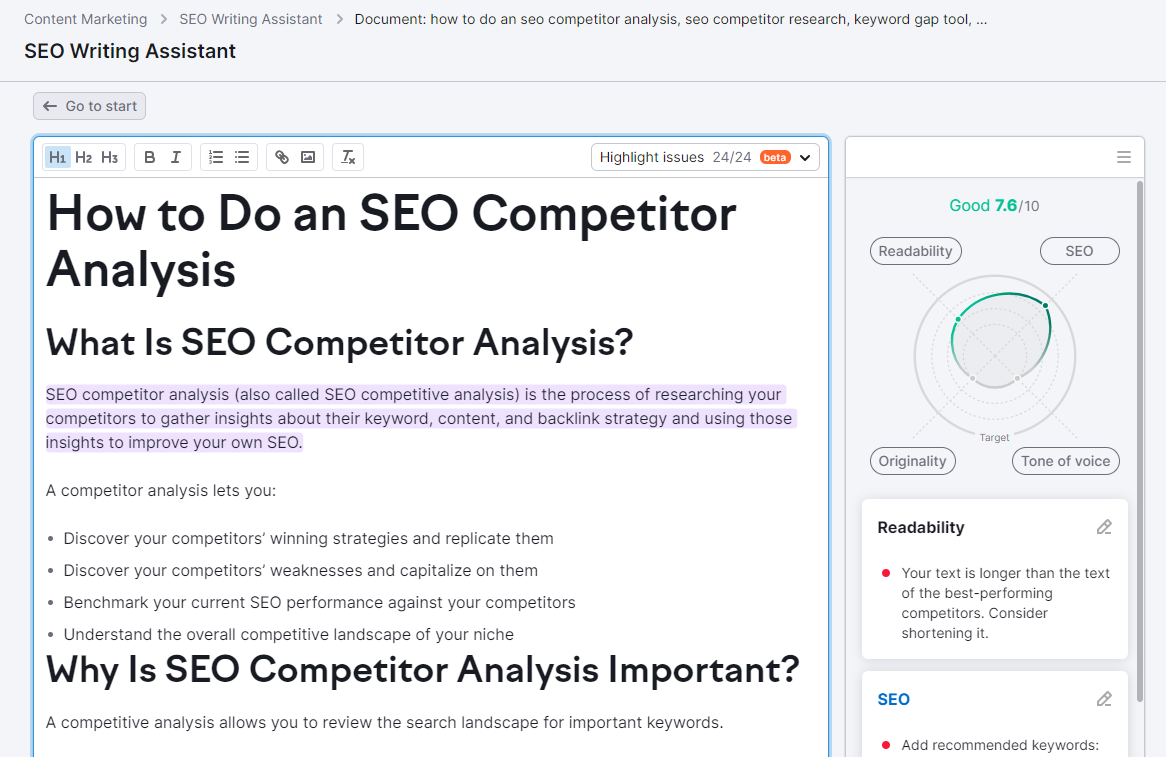Select the Tone of voice pill
1166x757 pixels.
1065,461
